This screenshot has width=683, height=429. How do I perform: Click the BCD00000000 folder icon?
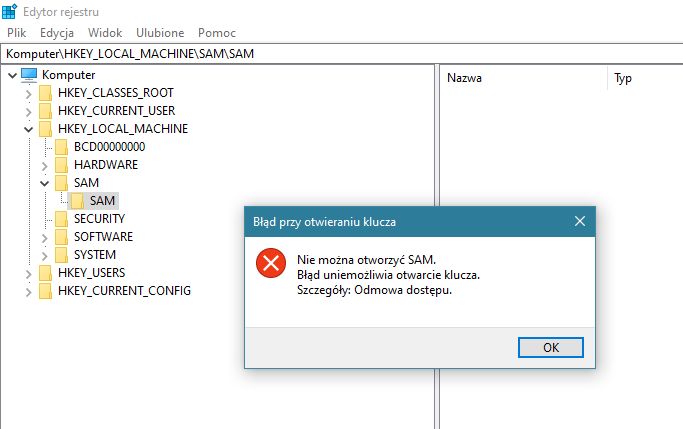pos(61,147)
